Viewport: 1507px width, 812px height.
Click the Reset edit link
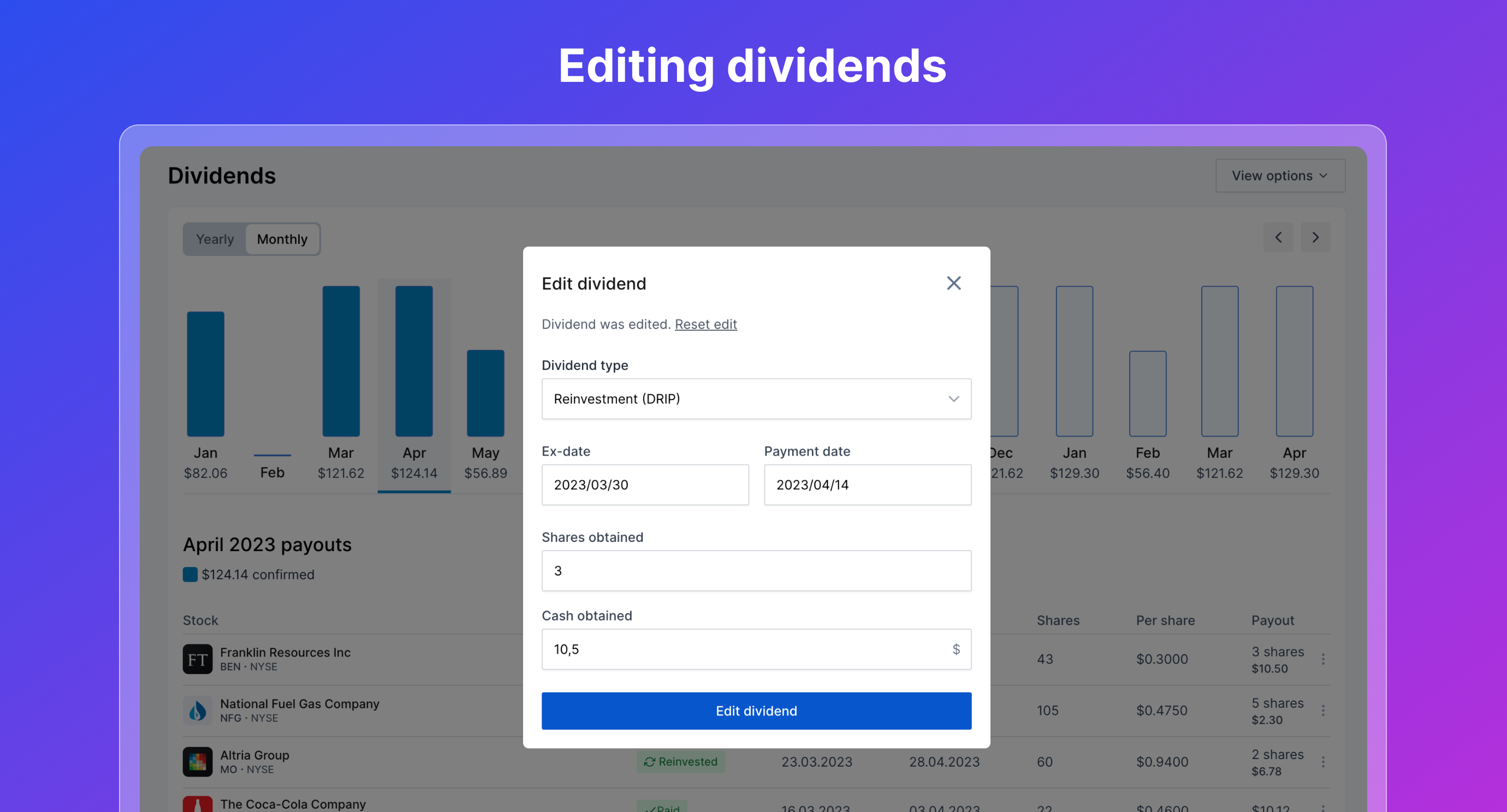(x=705, y=324)
